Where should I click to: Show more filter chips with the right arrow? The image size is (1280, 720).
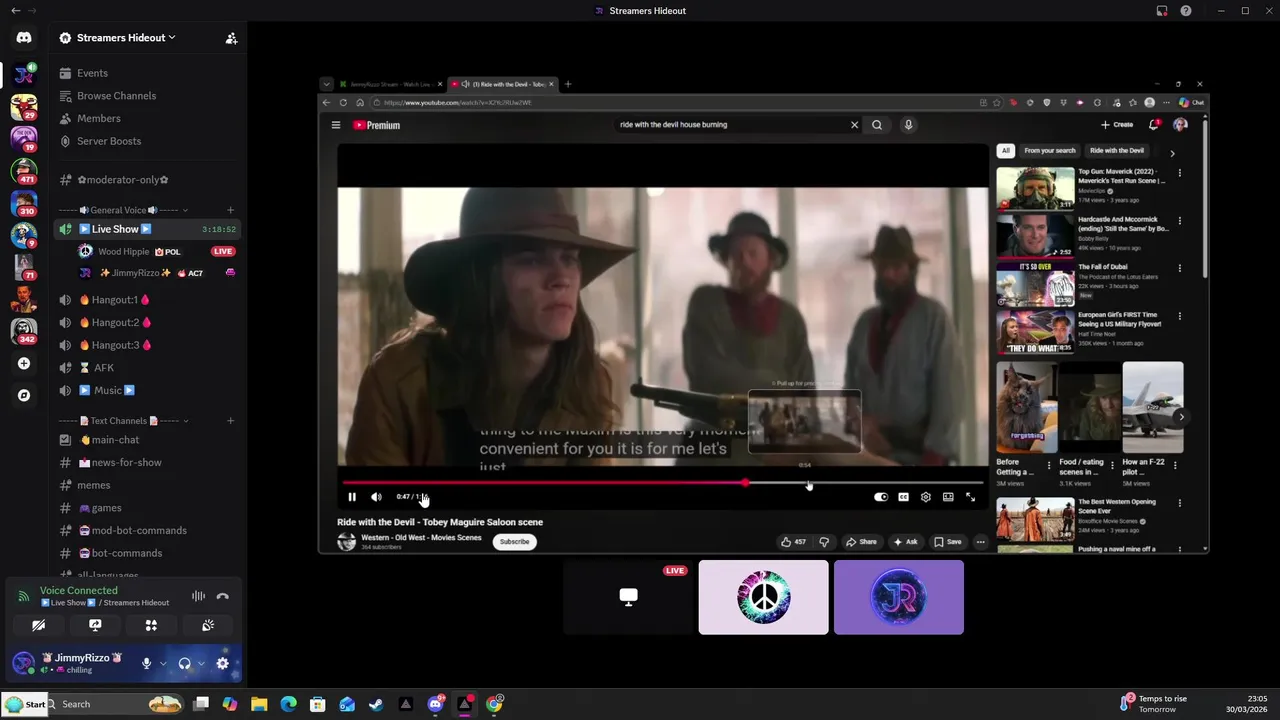click(1172, 153)
